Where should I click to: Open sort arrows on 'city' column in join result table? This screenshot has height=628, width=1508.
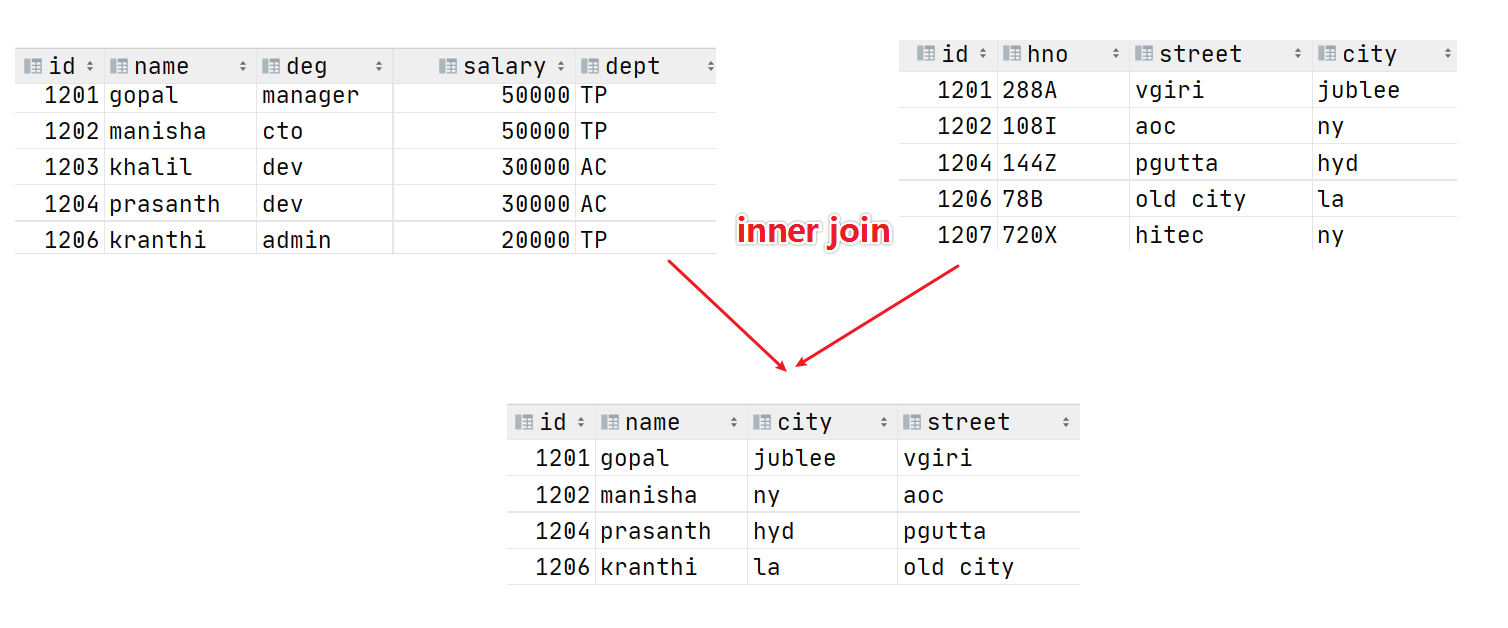pyautogui.click(x=884, y=422)
